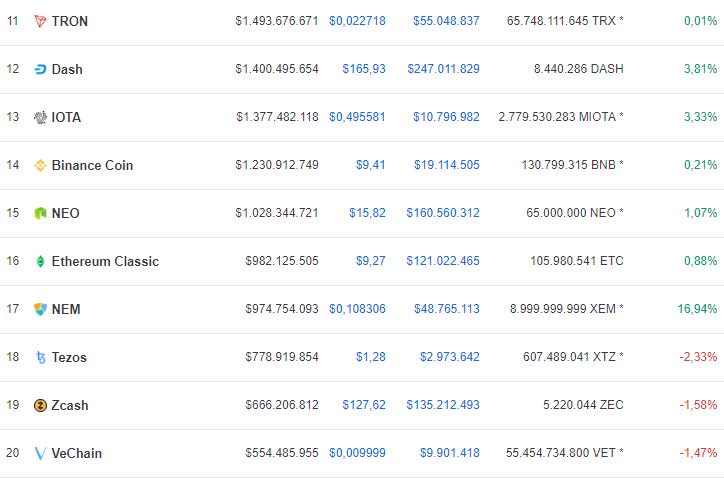Click Dash volume $247.011.829
724x484 pixels.
(443, 69)
